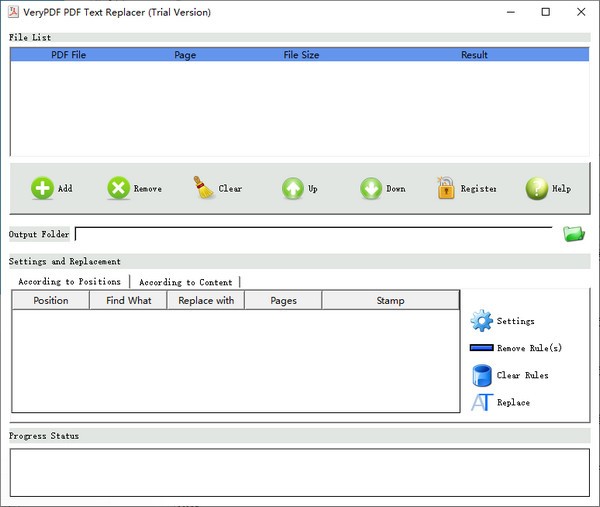Open Settings via the gear icon

(481, 321)
